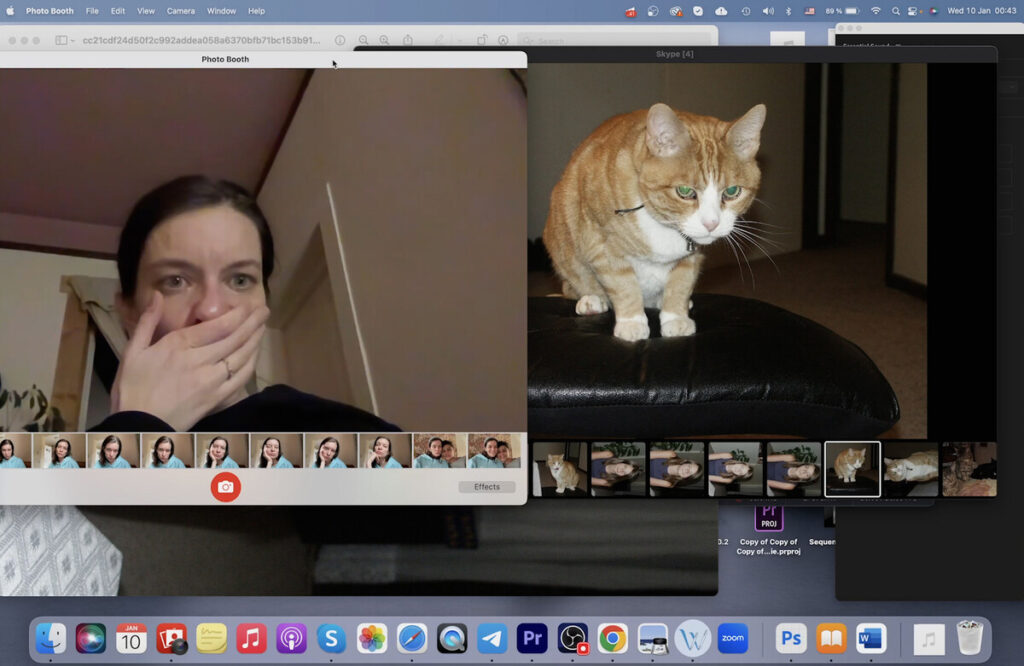Select the first cat thumbnail in Skype strip
Screen dimensions: 1024x666
560,469
